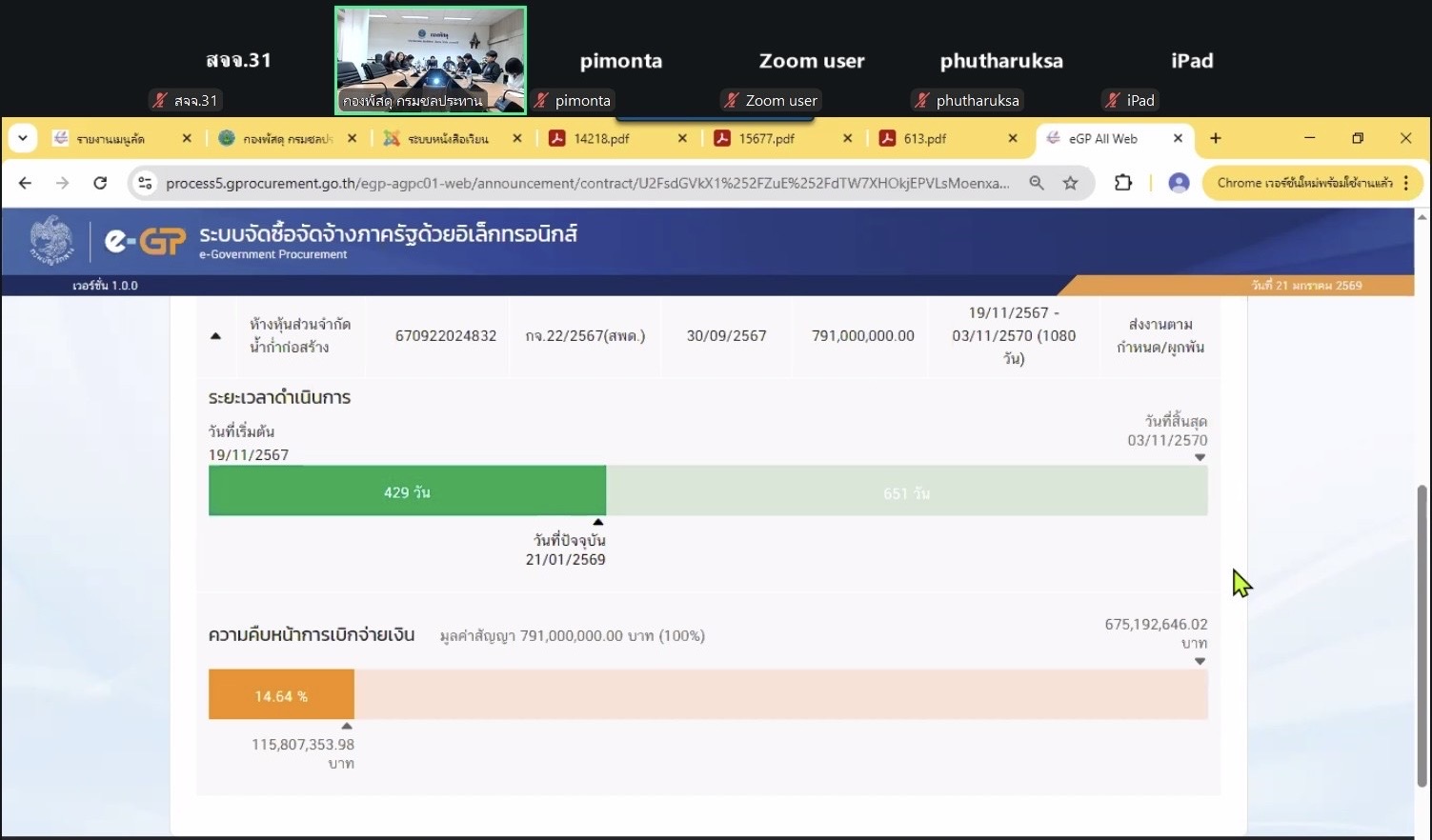The image size is (1432, 840).
Task: Open a new browser tab
Action: pos(1216,138)
